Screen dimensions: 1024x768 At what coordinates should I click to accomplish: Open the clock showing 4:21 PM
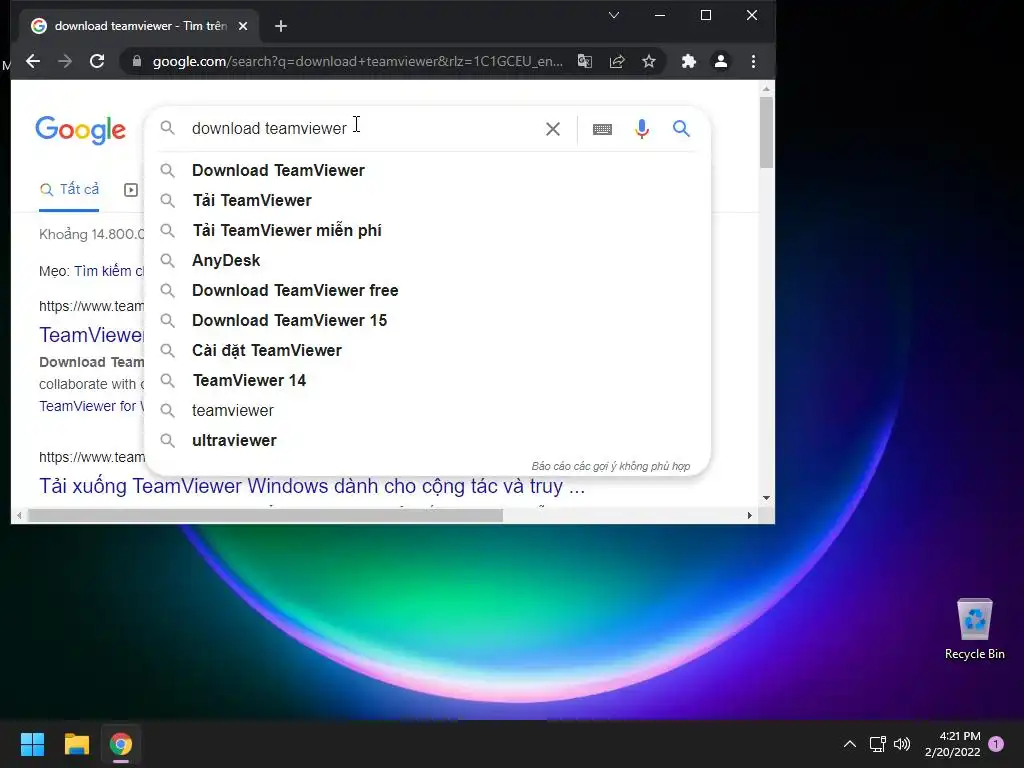(x=953, y=744)
